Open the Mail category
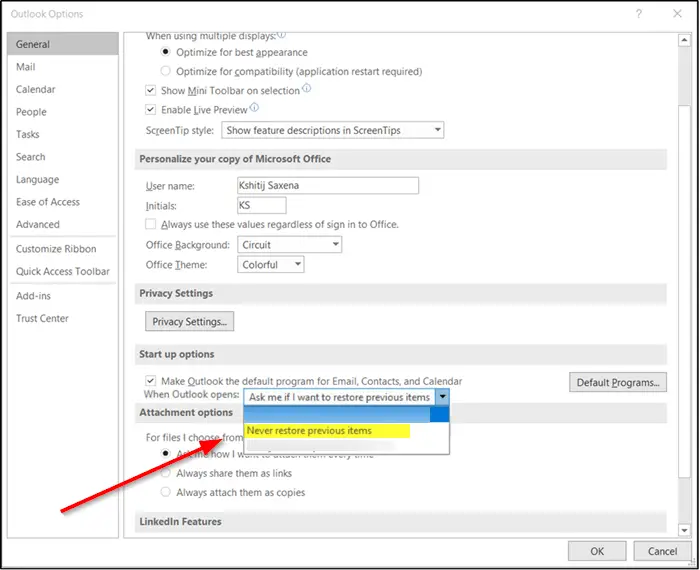700x570 pixels. [x=63, y=67]
